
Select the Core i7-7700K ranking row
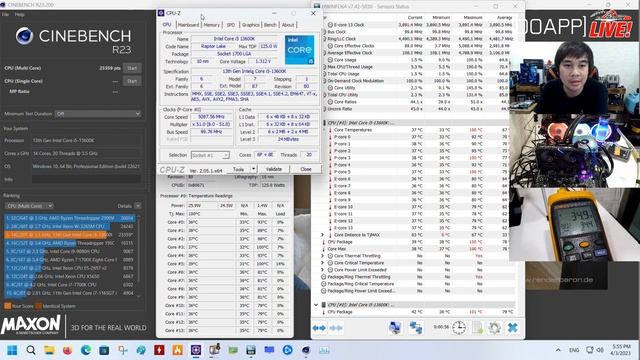point(69,284)
